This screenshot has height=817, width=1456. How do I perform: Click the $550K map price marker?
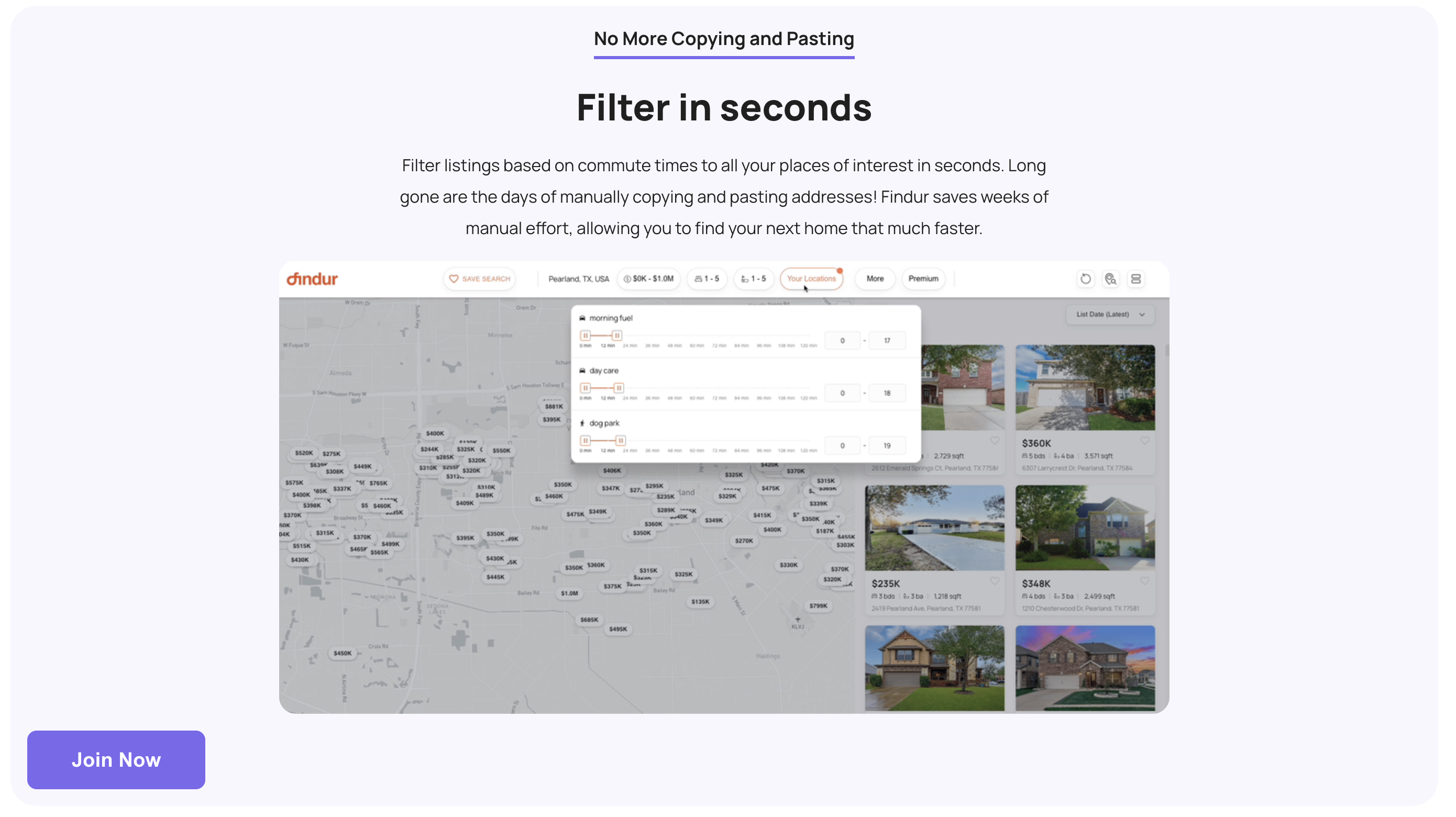(x=501, y=451)
